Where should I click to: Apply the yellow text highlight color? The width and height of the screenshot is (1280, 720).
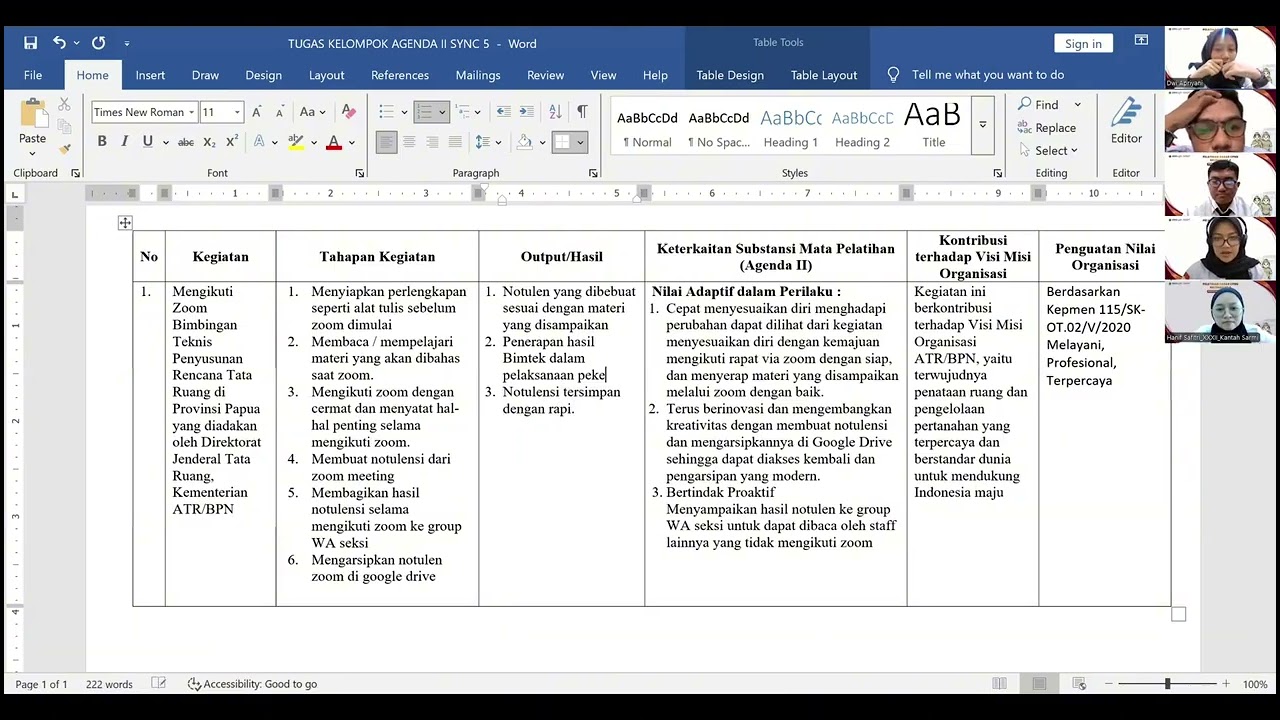pos(296,143)
